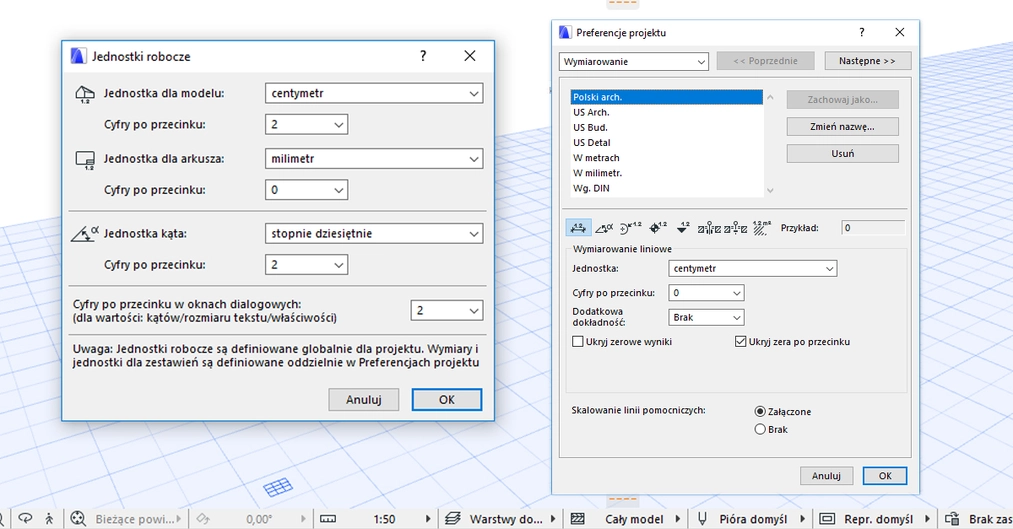Click the graphic override icon beside Repr. domyśl
The width and height of the screenshot is (1013, 529).
point(827,519)
